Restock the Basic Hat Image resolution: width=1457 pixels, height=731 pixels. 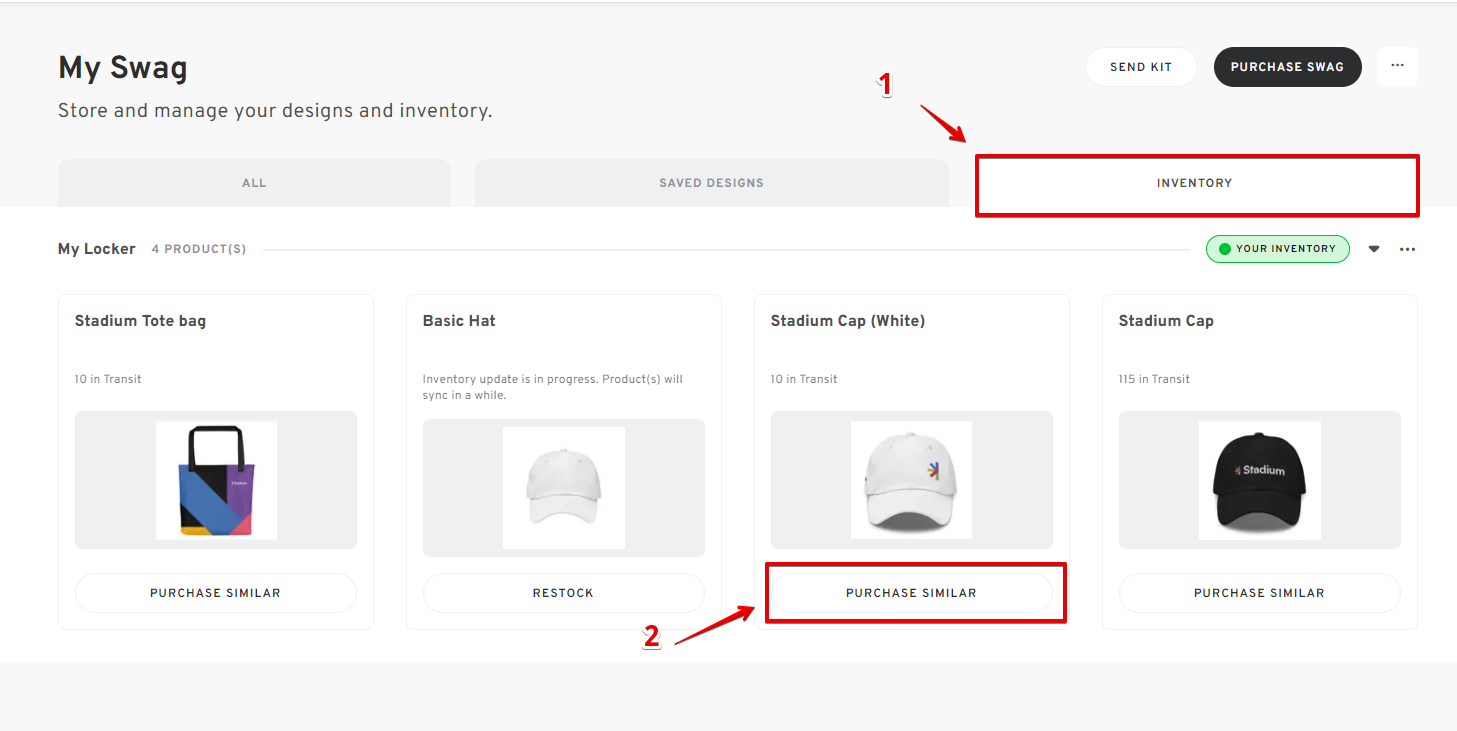(x=563, y=592)
